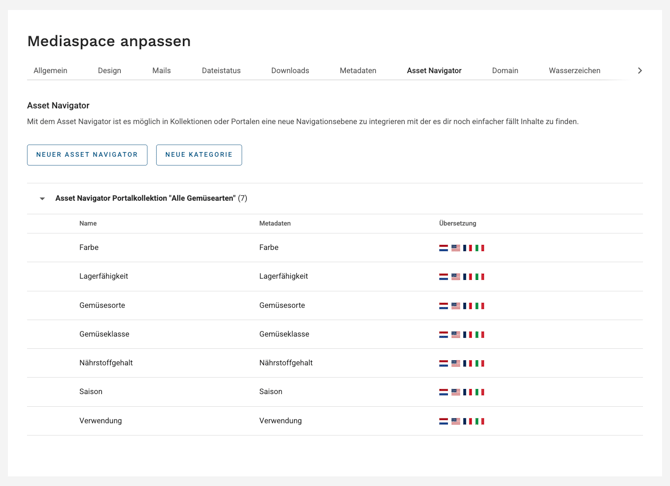Viewport: 670px width, 486px height.
Task: Switch to the Design tab
Action: (x=109, y=71)
